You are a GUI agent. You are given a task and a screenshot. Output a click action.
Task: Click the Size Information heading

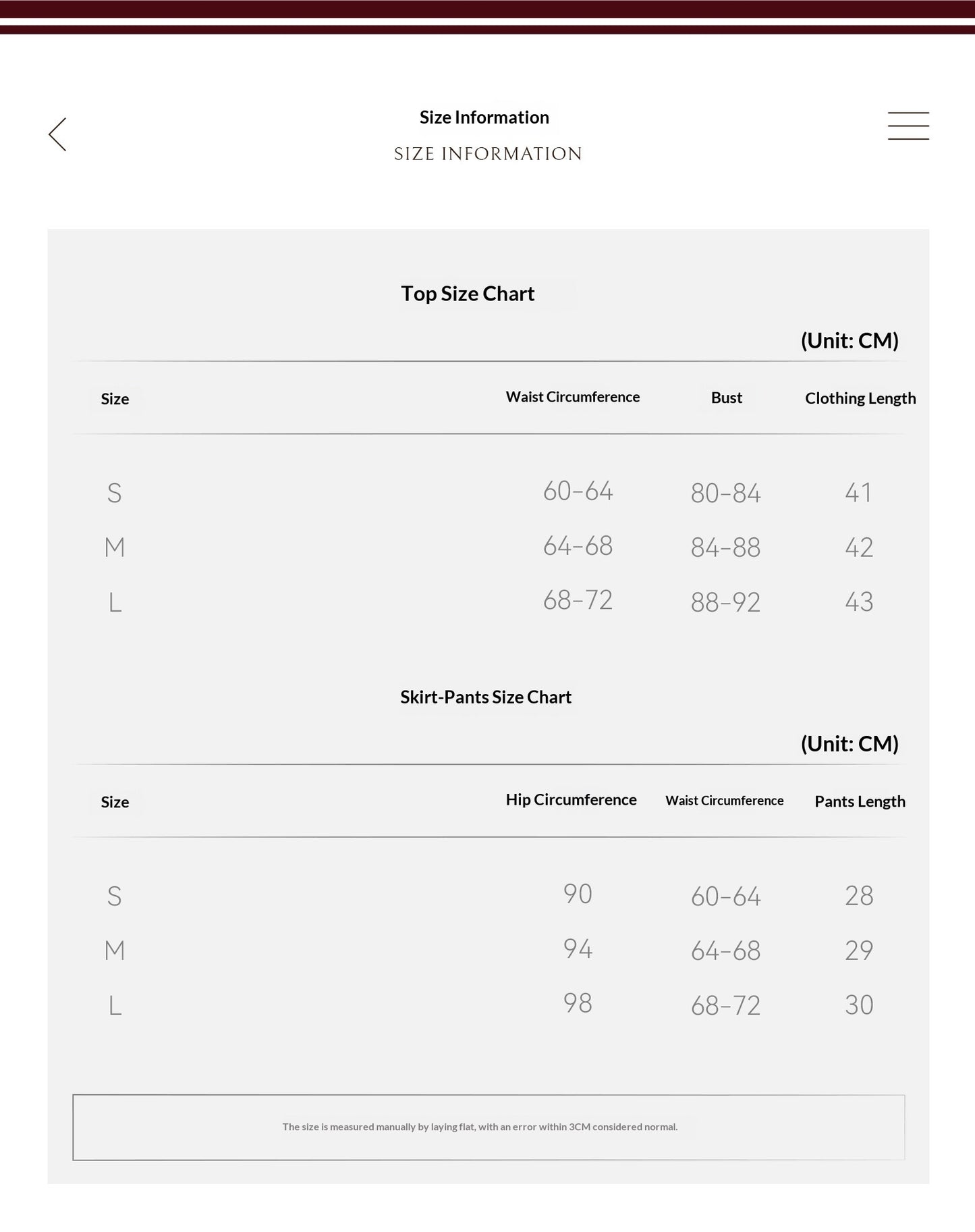[x=484, y=117]
